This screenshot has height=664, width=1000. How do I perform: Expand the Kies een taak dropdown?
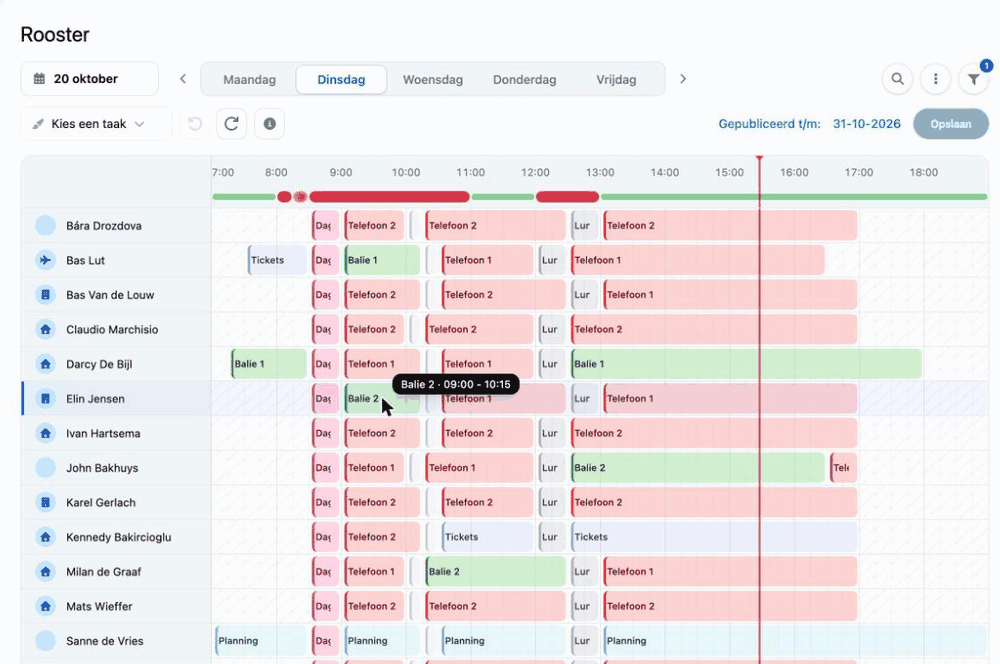pos(96,124)
